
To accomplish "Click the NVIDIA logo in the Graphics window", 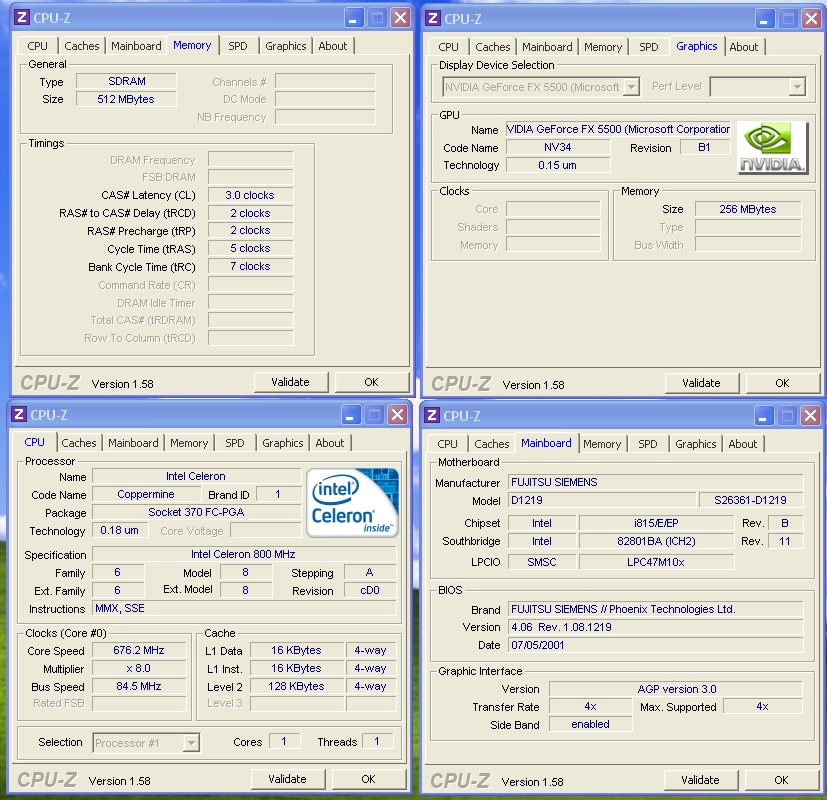I will point(772,148).
